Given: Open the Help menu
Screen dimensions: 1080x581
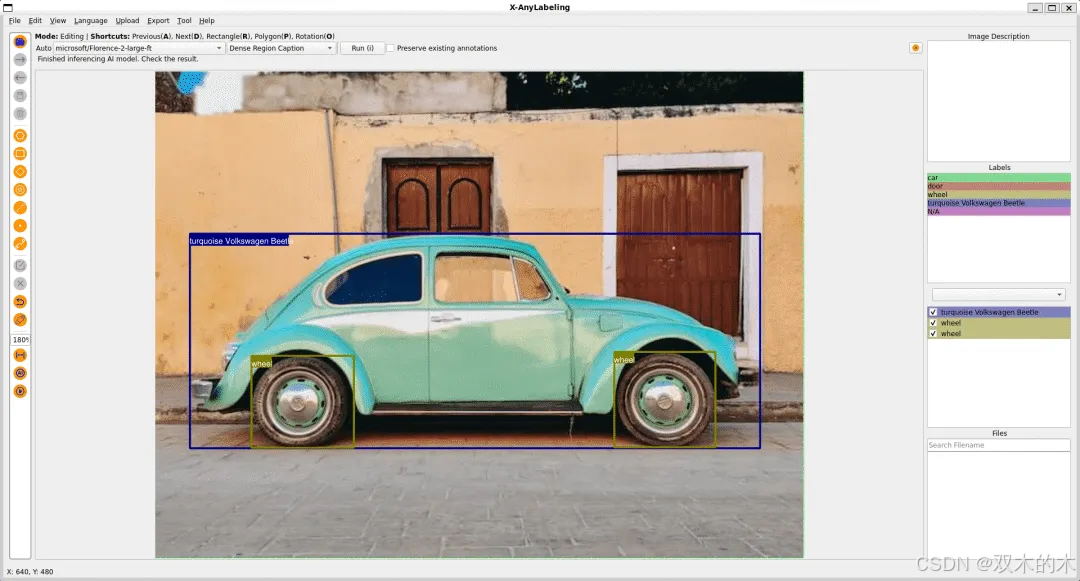Looking at the screenshot, I should [x=207, y=21].
